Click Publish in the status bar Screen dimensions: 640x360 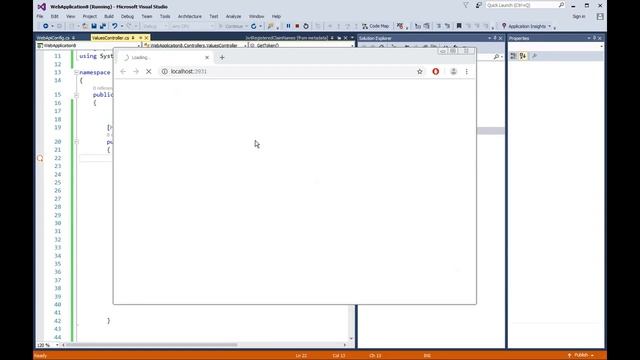pos(581,355)
